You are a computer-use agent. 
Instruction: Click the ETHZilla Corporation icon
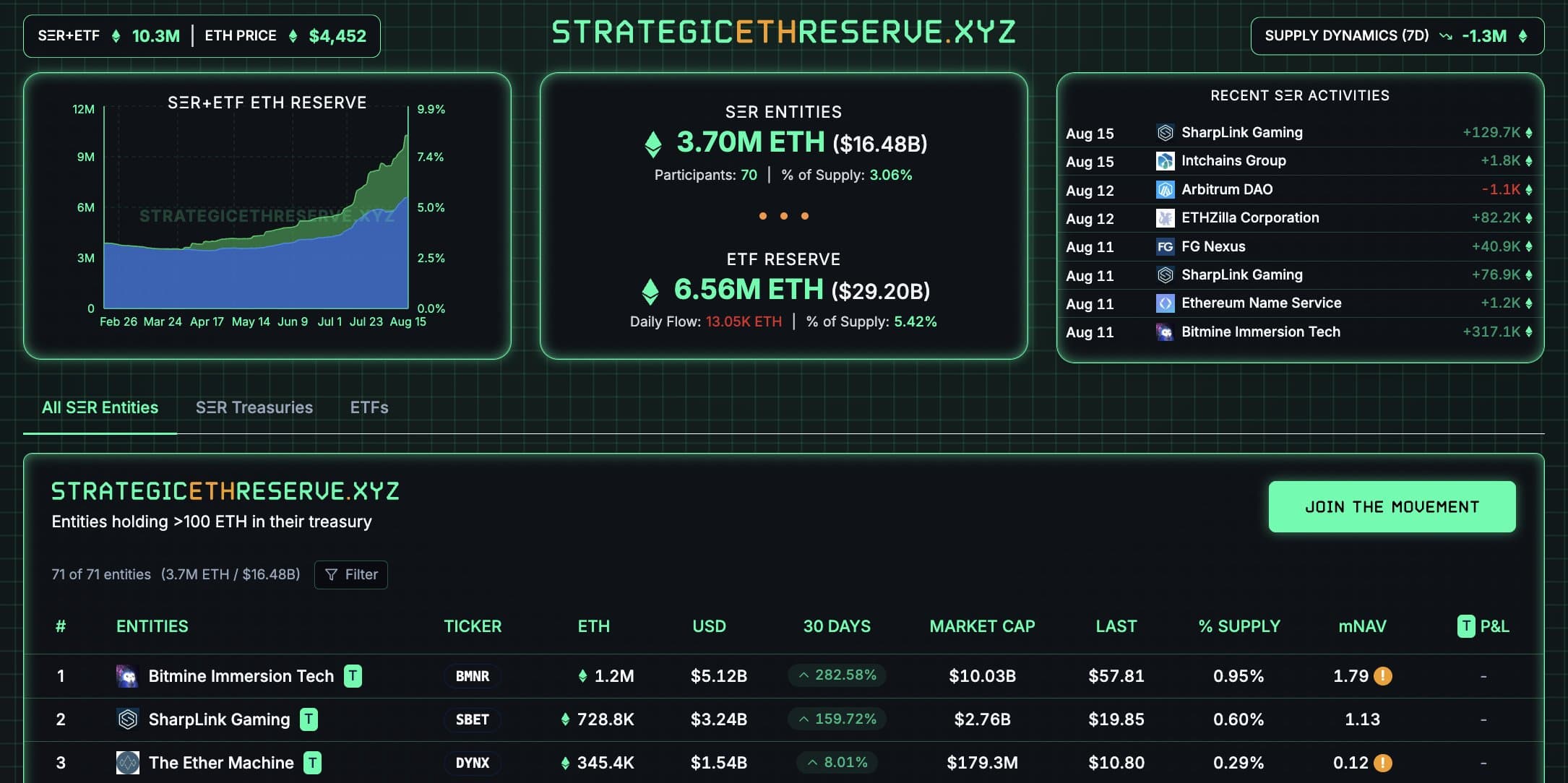(x=1166, y=217)
